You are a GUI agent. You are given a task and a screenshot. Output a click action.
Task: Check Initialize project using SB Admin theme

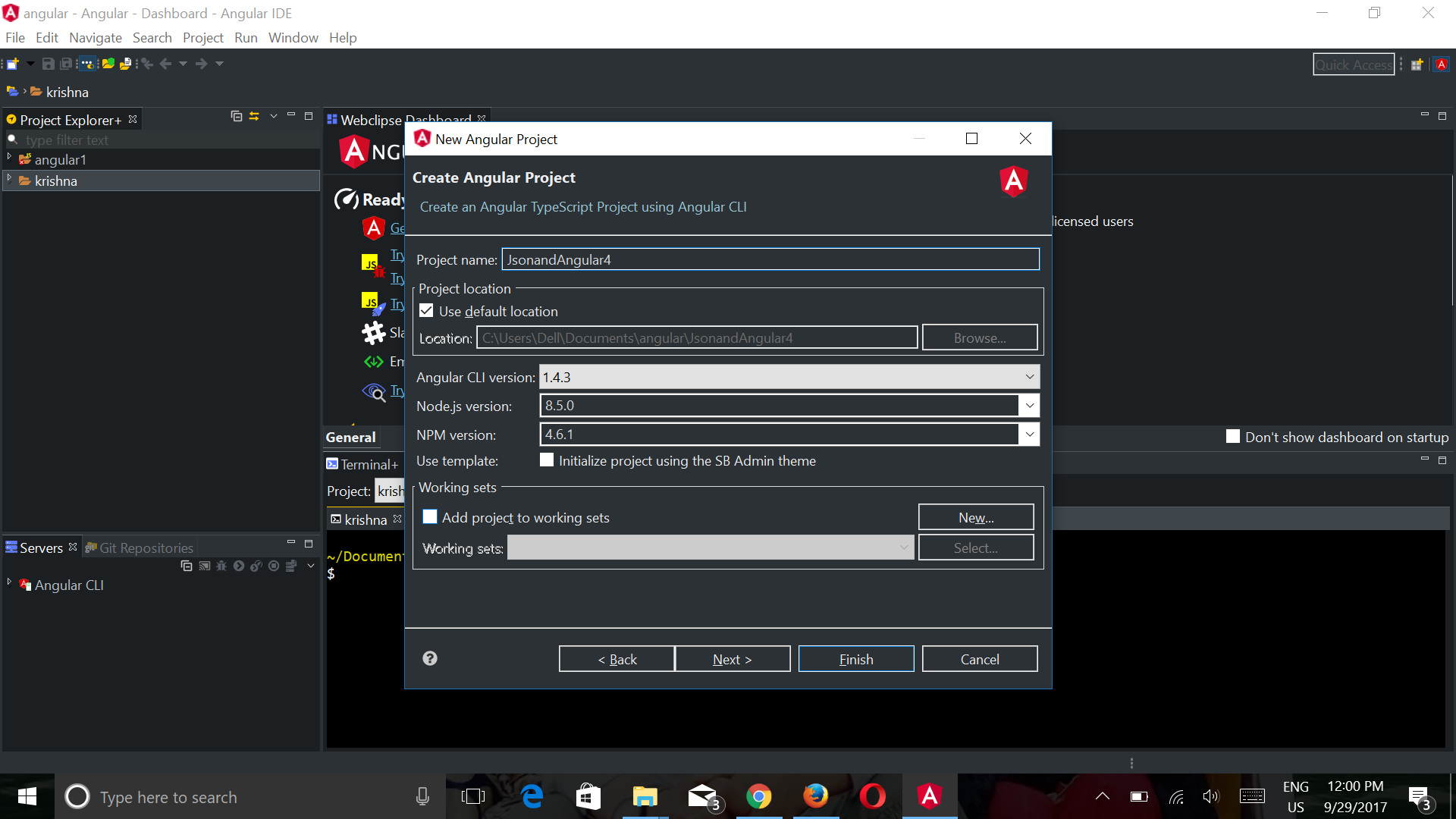point(547,460)
